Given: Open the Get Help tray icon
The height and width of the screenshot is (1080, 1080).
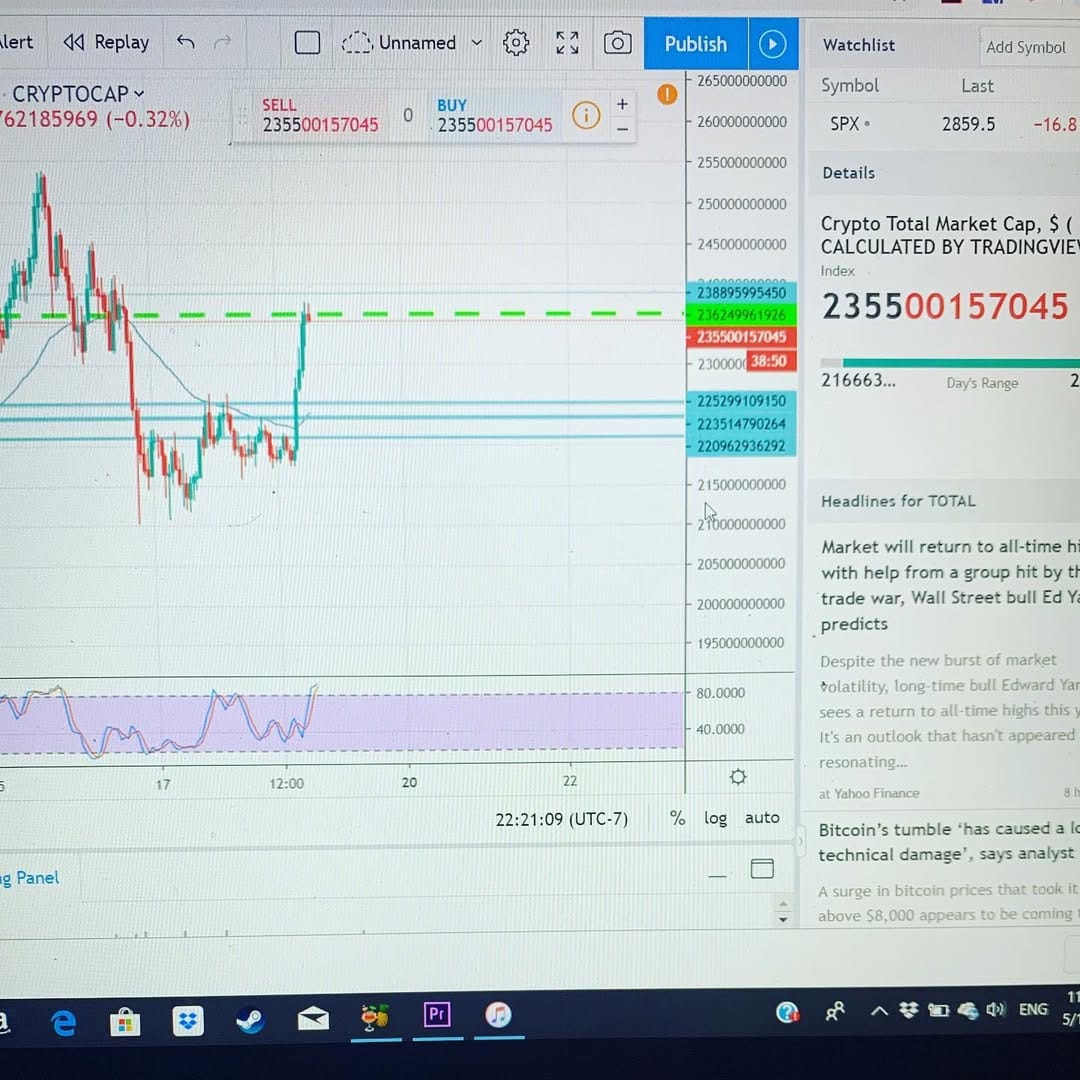Looking at the screenshot, I should [787, 1012].
